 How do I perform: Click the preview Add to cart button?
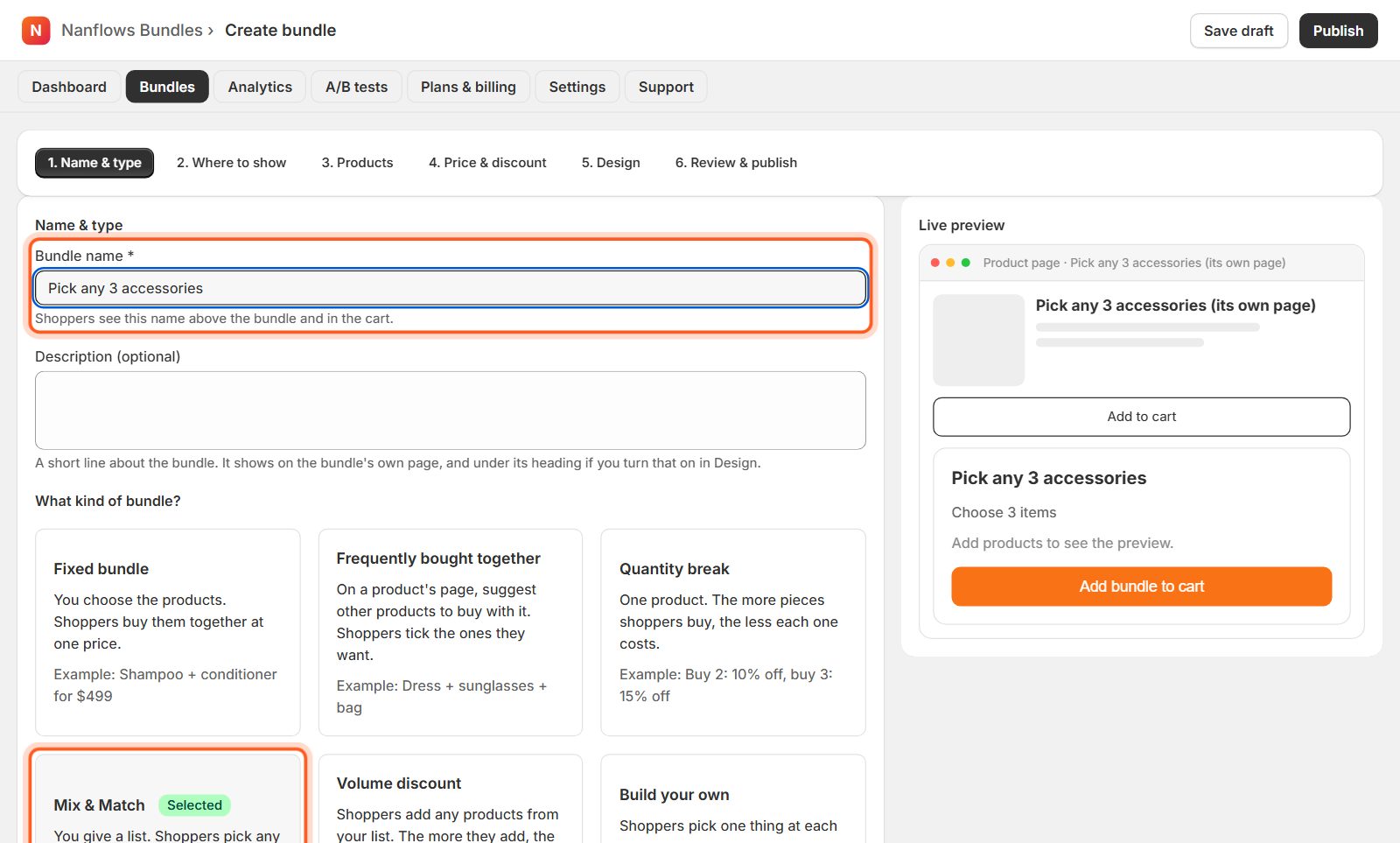point(1142,417)
